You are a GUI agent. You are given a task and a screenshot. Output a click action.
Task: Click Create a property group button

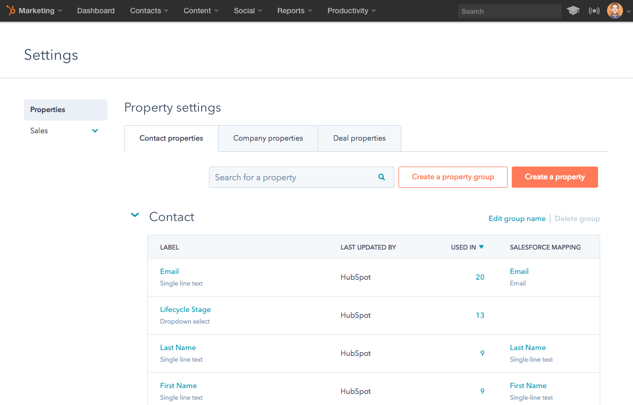pos(453,177)
